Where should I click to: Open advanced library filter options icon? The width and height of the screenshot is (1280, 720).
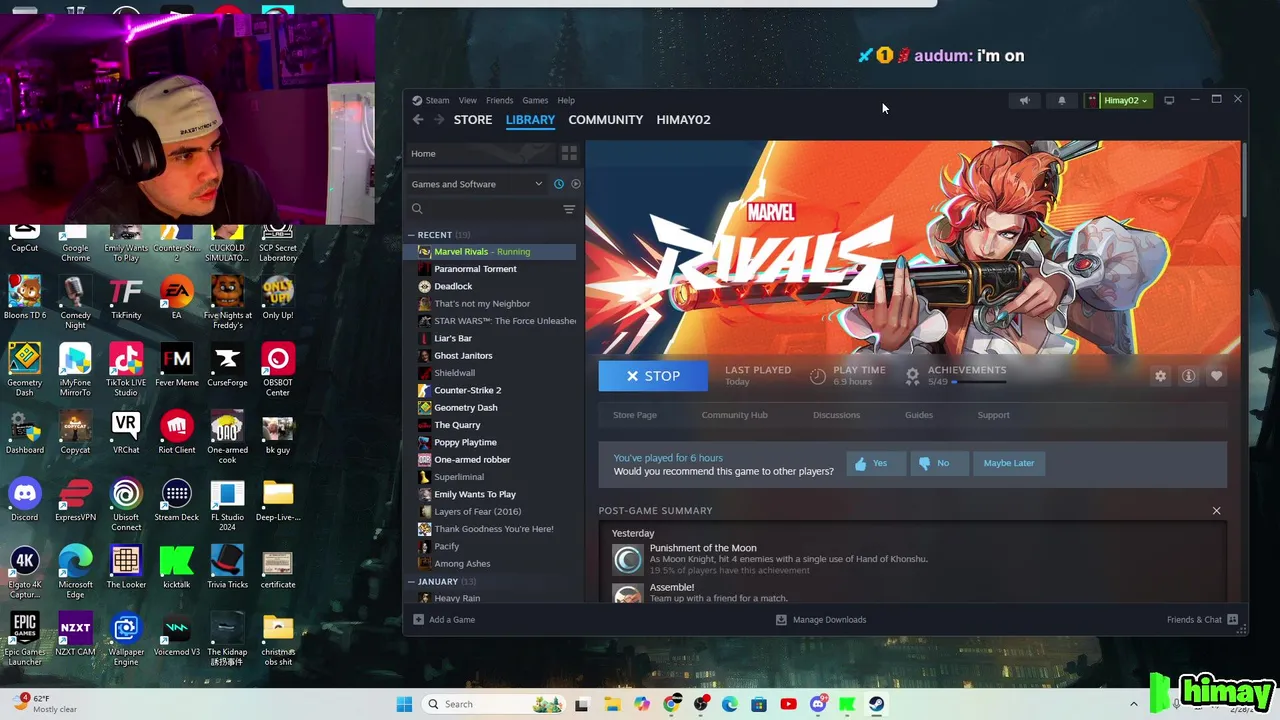click(569, 209)
